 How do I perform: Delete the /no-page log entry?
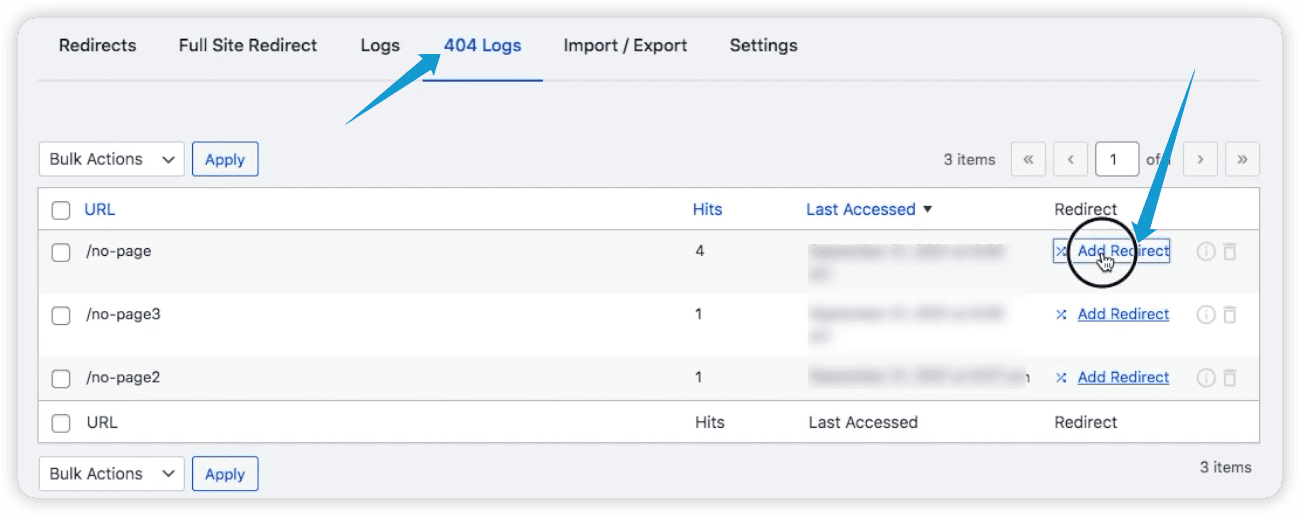coord(1230,252)
